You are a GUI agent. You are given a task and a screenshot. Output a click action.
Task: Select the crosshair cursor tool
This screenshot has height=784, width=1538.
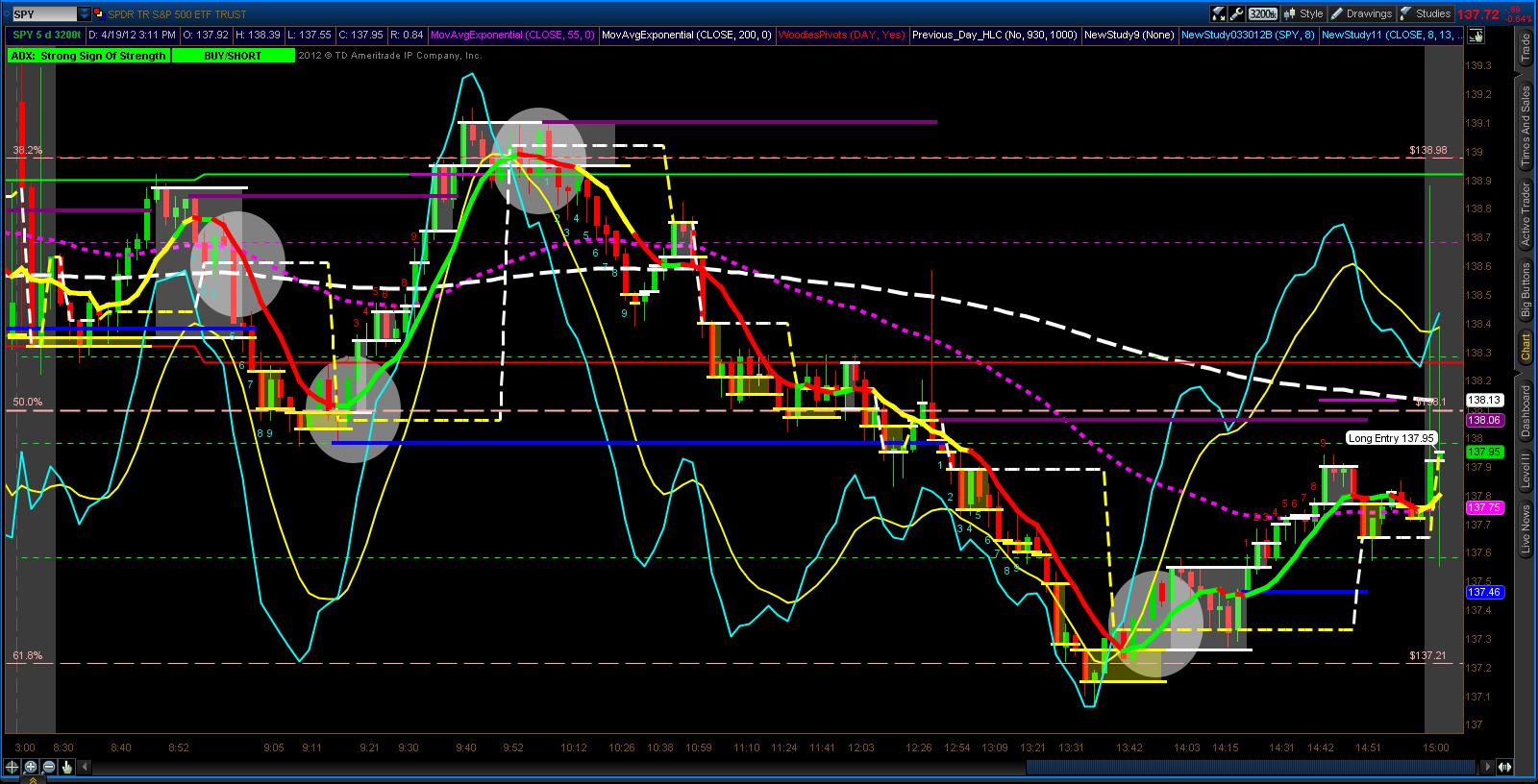[x=12, y=767]
